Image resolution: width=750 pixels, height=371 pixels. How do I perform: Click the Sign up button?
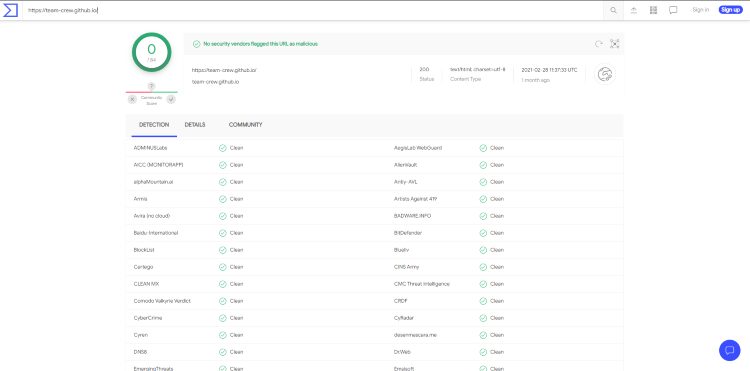click(730, 10)
